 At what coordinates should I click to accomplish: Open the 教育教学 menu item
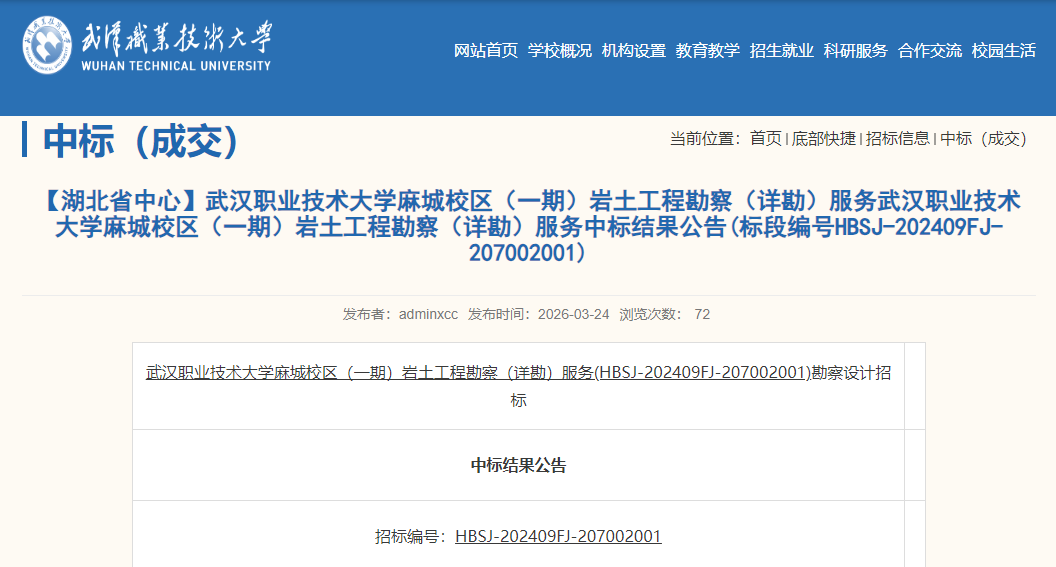[708, 51]
